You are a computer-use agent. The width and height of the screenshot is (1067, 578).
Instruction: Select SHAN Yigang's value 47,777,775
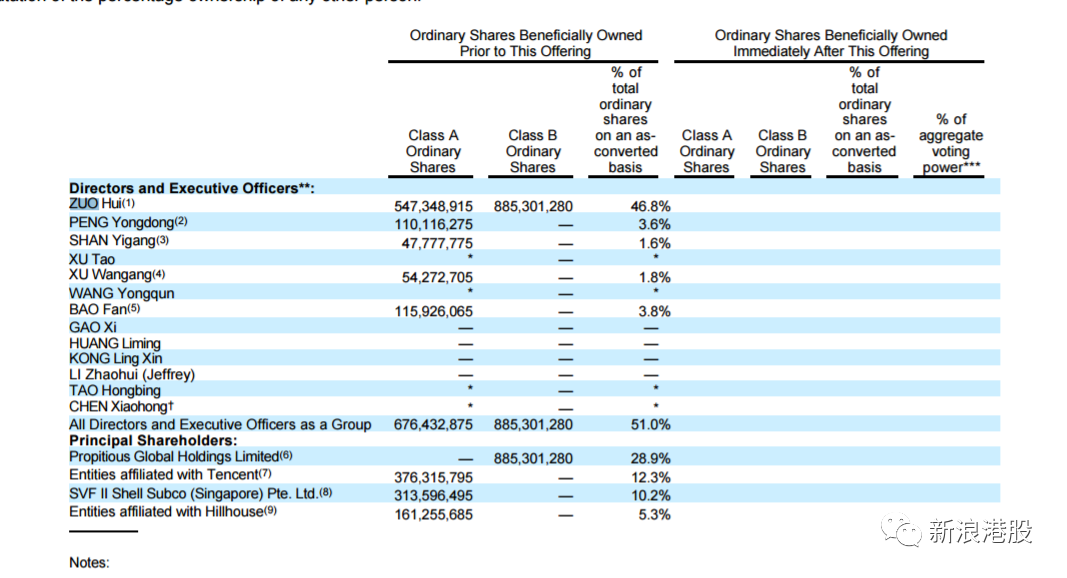(x=437, y=244)
